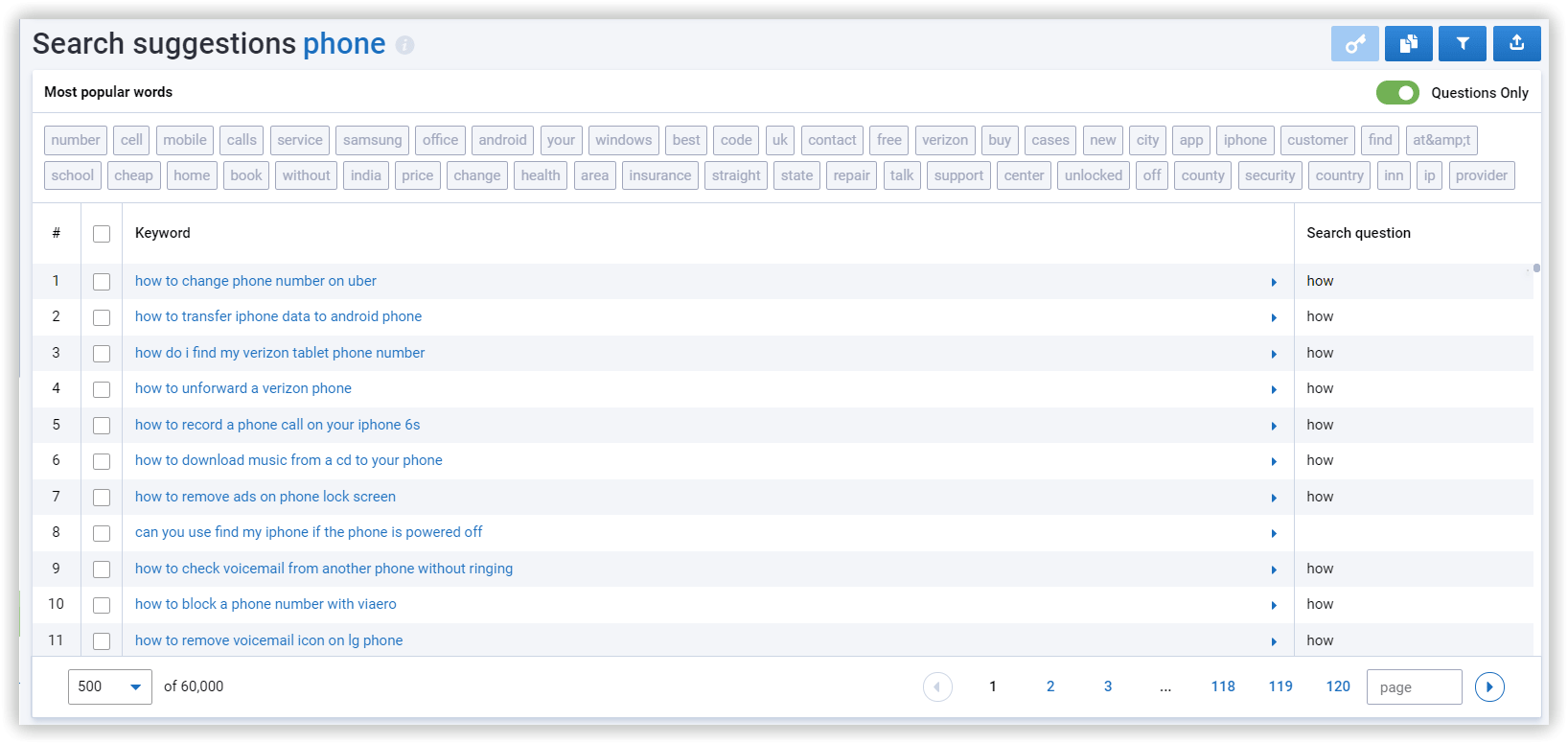Click the export upload icon button
The height and width of the screenshot is (744, 1568).
1516,44
